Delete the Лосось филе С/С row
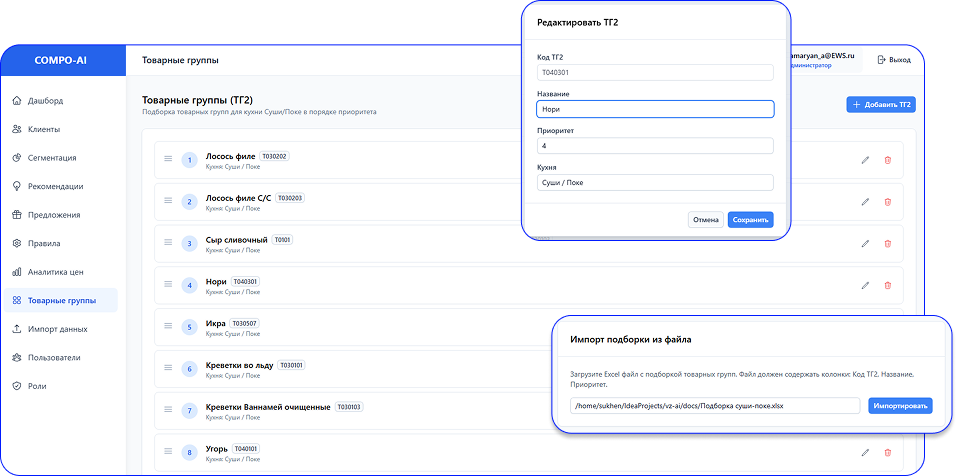 (x=887, y=202)
